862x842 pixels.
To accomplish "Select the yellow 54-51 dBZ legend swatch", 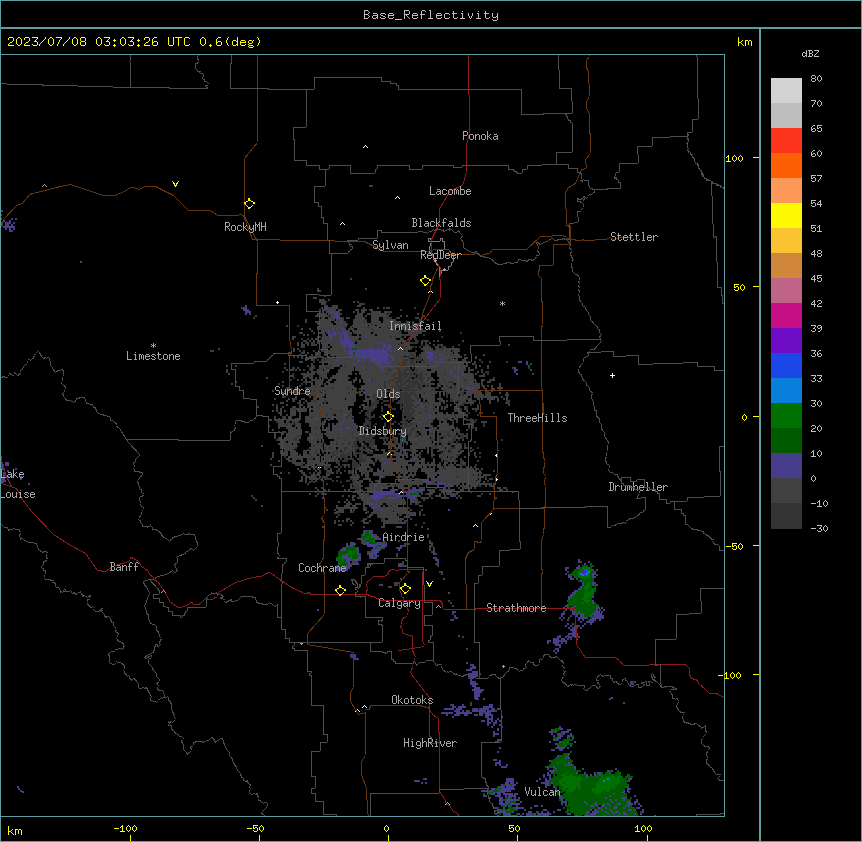I will (786, 215).
